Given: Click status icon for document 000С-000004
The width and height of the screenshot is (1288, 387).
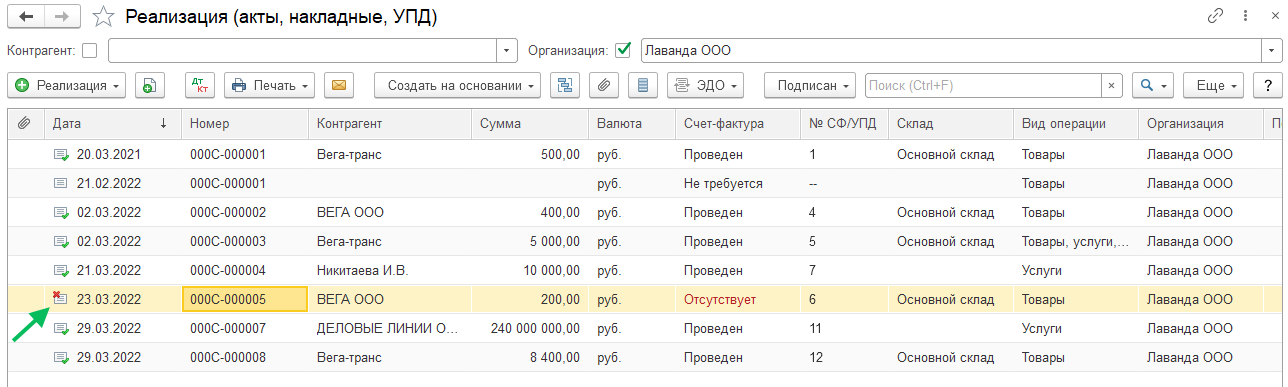Looking at the screenshot, I should (x=61, y=270).
